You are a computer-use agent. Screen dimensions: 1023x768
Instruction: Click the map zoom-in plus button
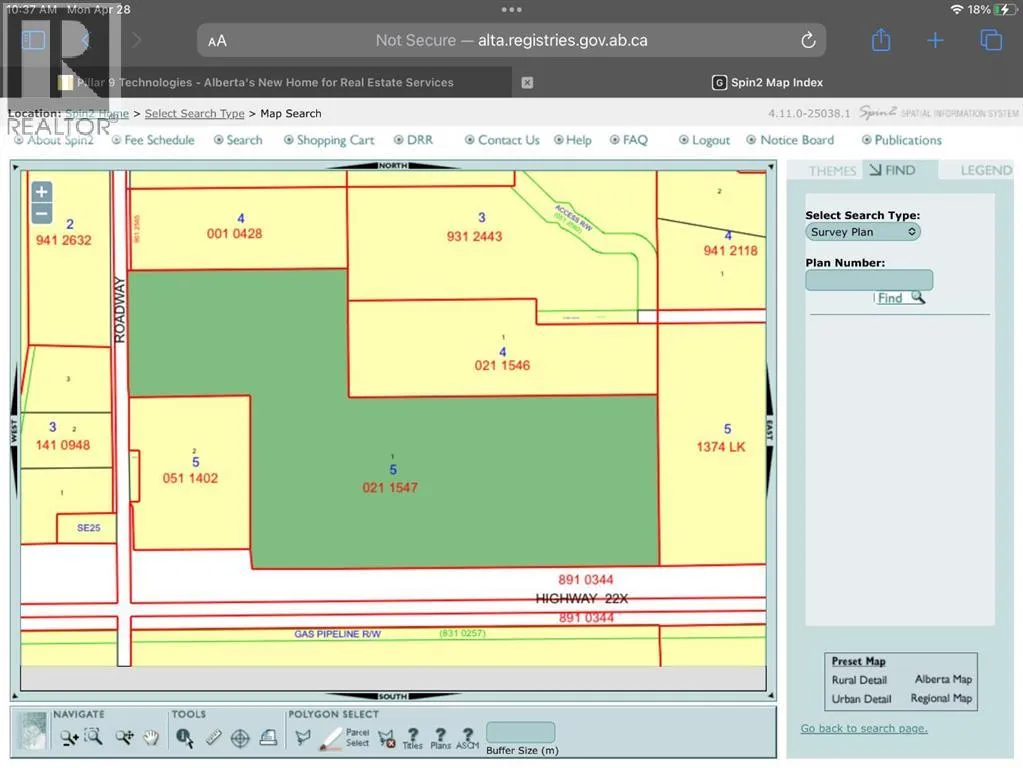41,192
